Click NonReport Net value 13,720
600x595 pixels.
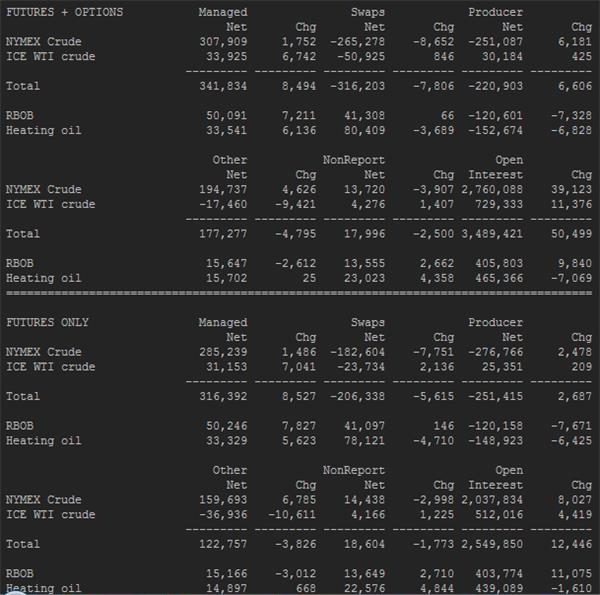point(364,189)
